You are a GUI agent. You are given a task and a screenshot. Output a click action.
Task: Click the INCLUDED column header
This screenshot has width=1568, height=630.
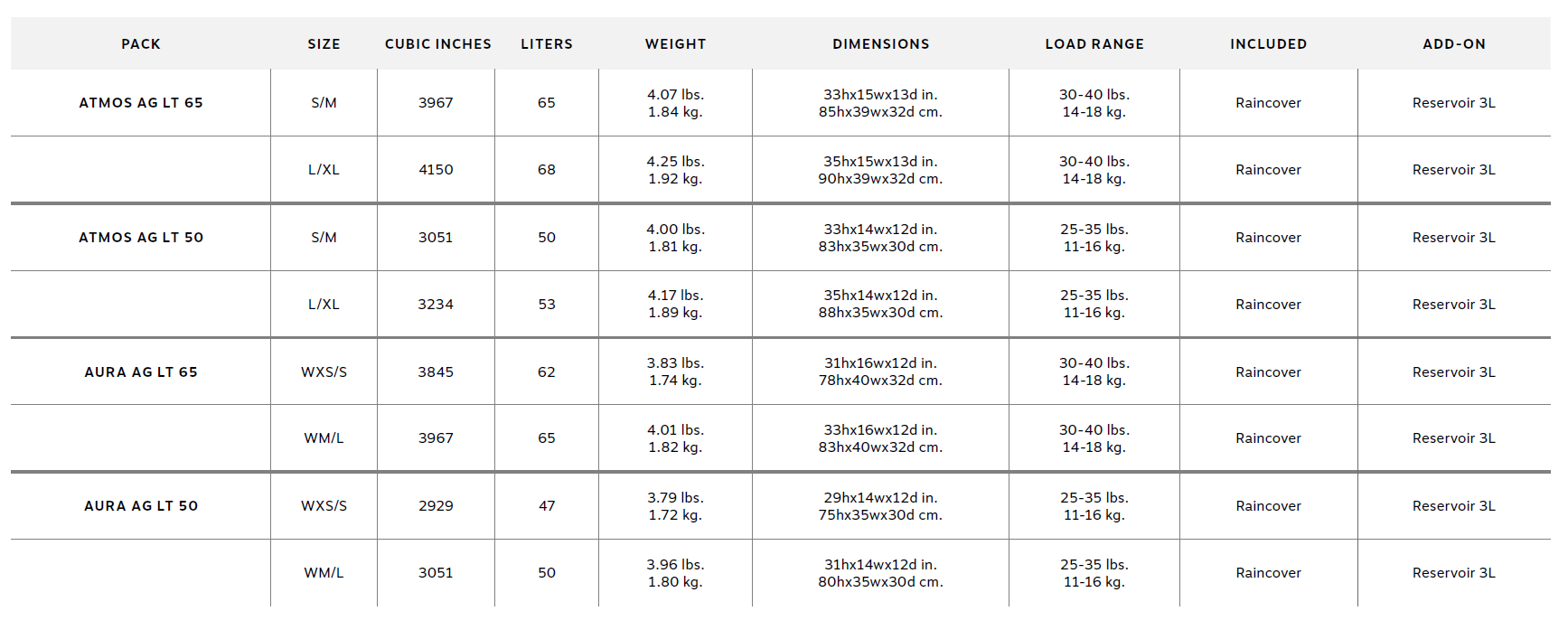[1268, 44]
